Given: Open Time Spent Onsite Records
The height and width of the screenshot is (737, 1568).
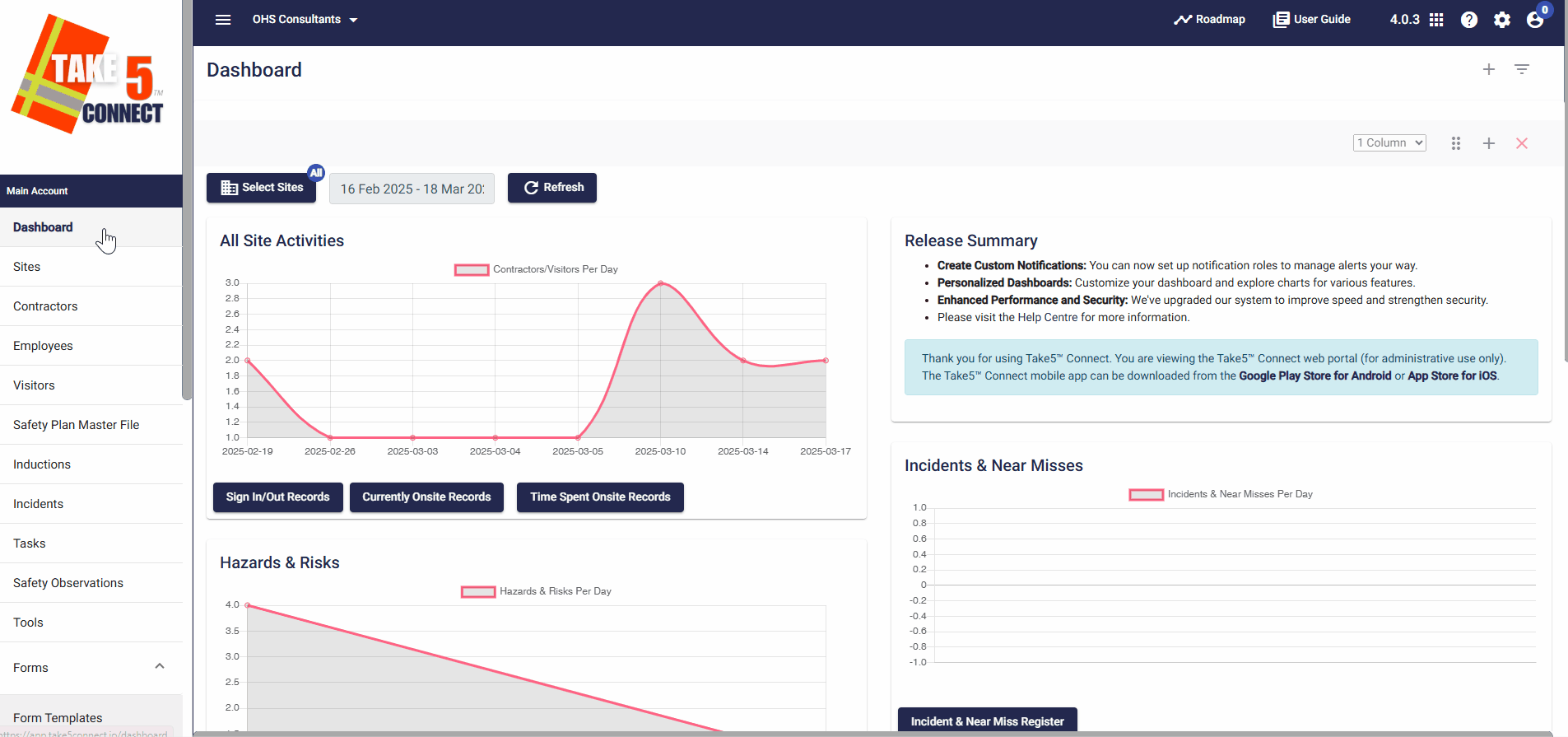Looking at the screenshot, I should [600, 497].
